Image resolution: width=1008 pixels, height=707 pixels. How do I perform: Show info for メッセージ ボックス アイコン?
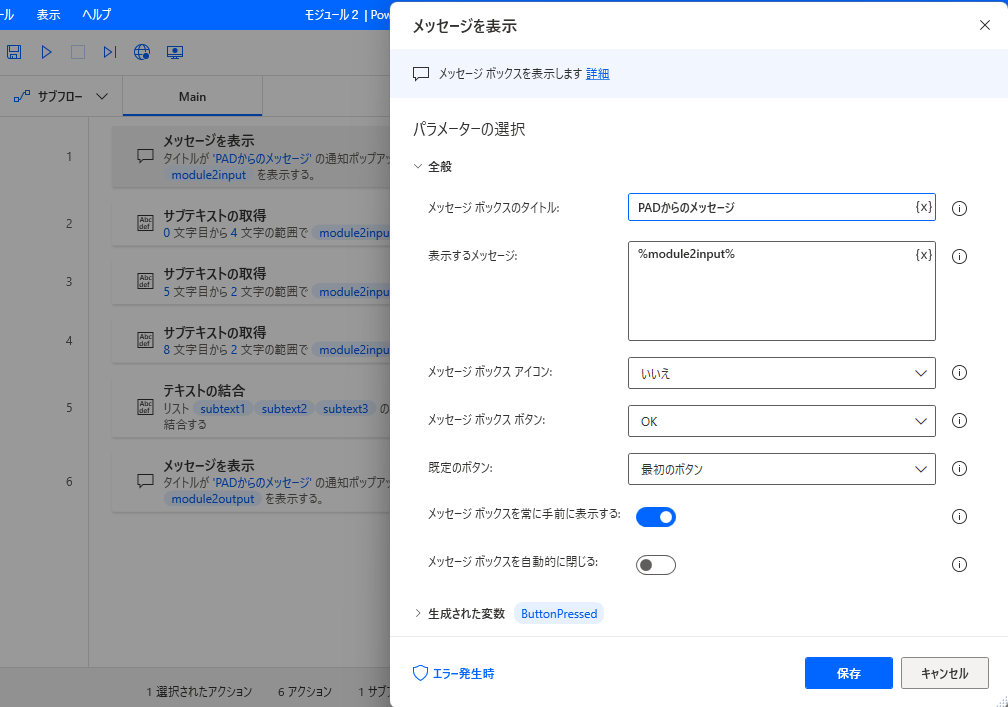coord(959,373)
